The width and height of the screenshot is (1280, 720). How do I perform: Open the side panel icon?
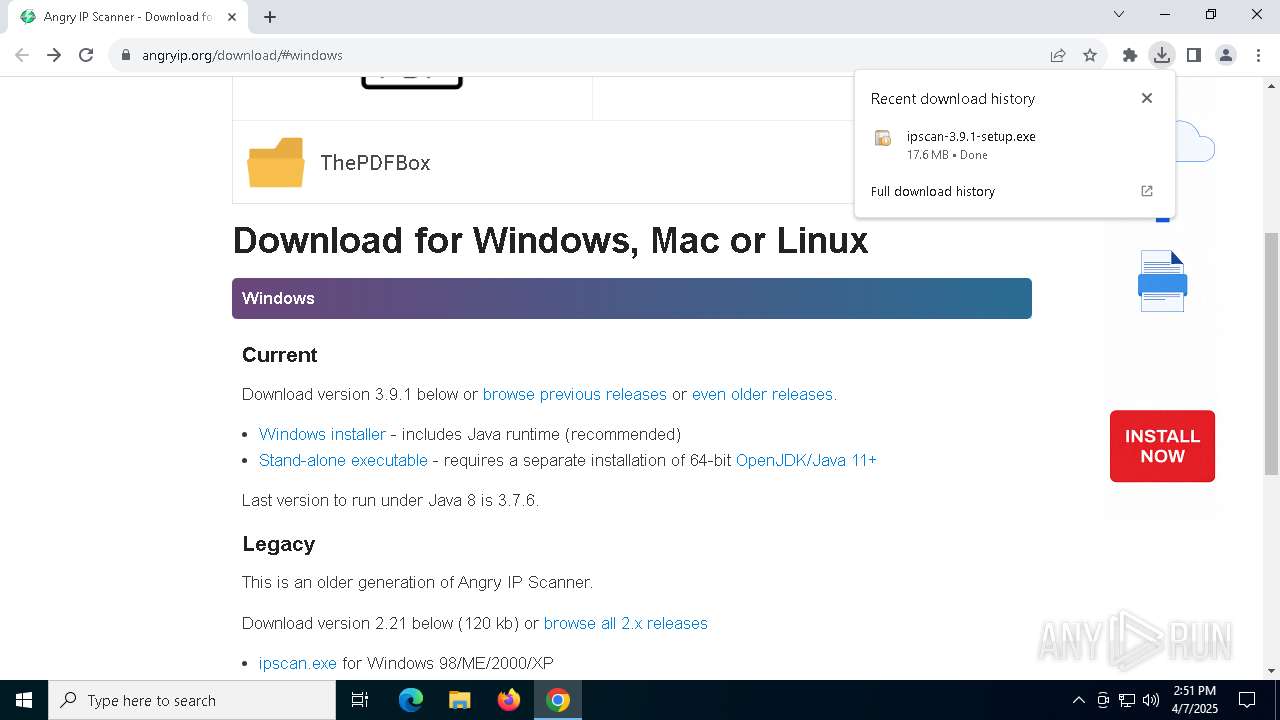click(1193, 55)
